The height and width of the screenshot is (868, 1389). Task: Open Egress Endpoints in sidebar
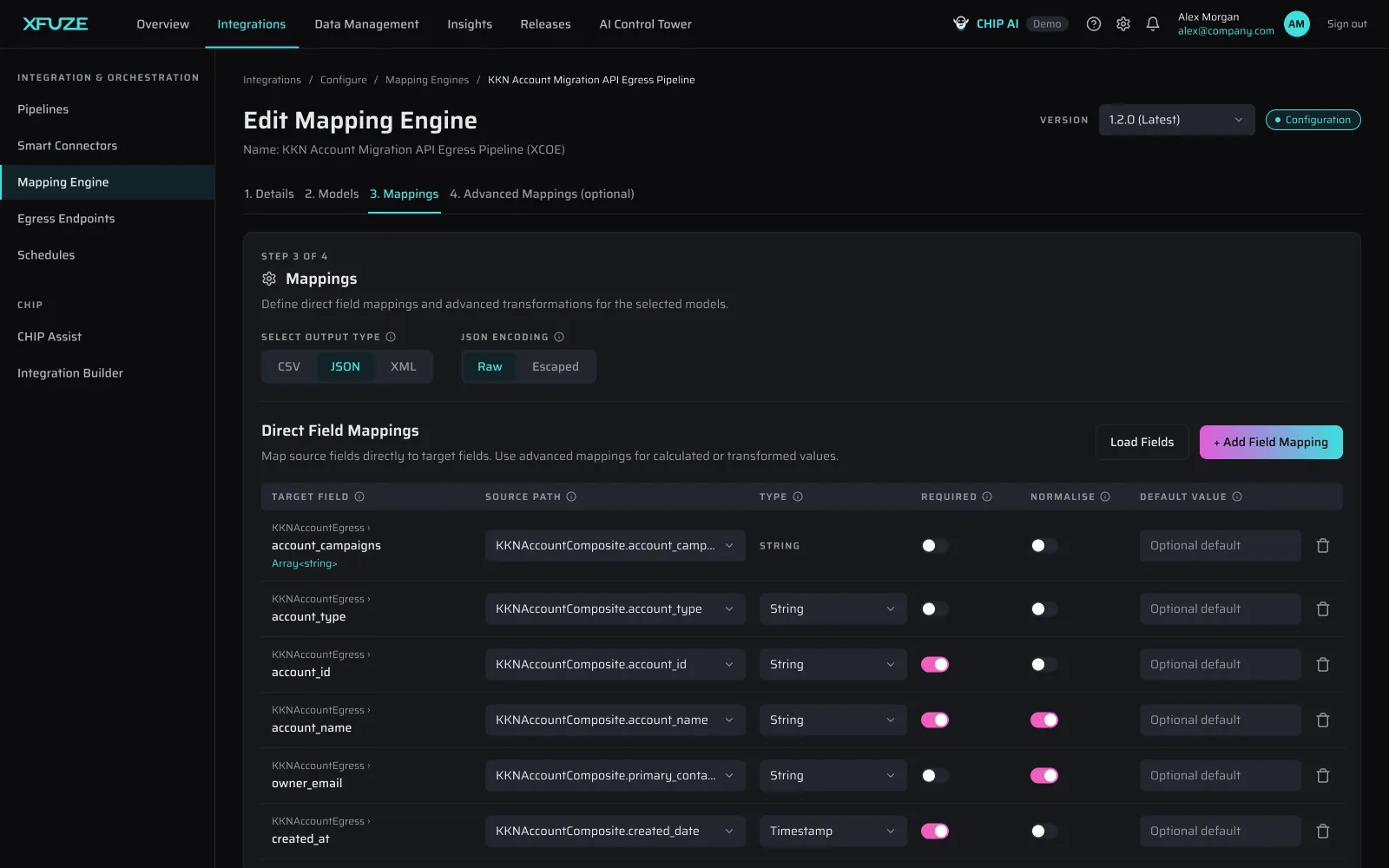click(x=108, y=219)
